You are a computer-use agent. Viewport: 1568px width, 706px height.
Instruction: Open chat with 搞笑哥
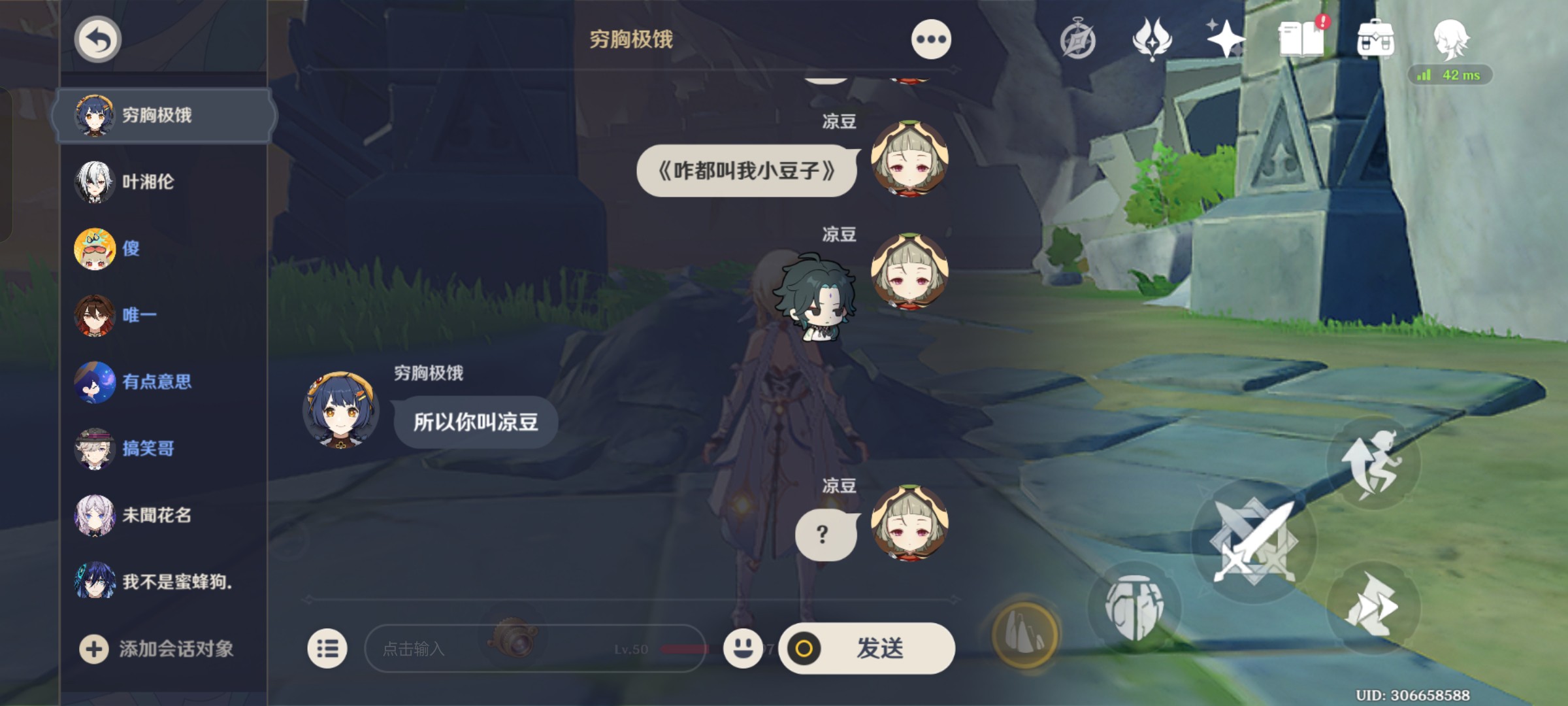164,448
